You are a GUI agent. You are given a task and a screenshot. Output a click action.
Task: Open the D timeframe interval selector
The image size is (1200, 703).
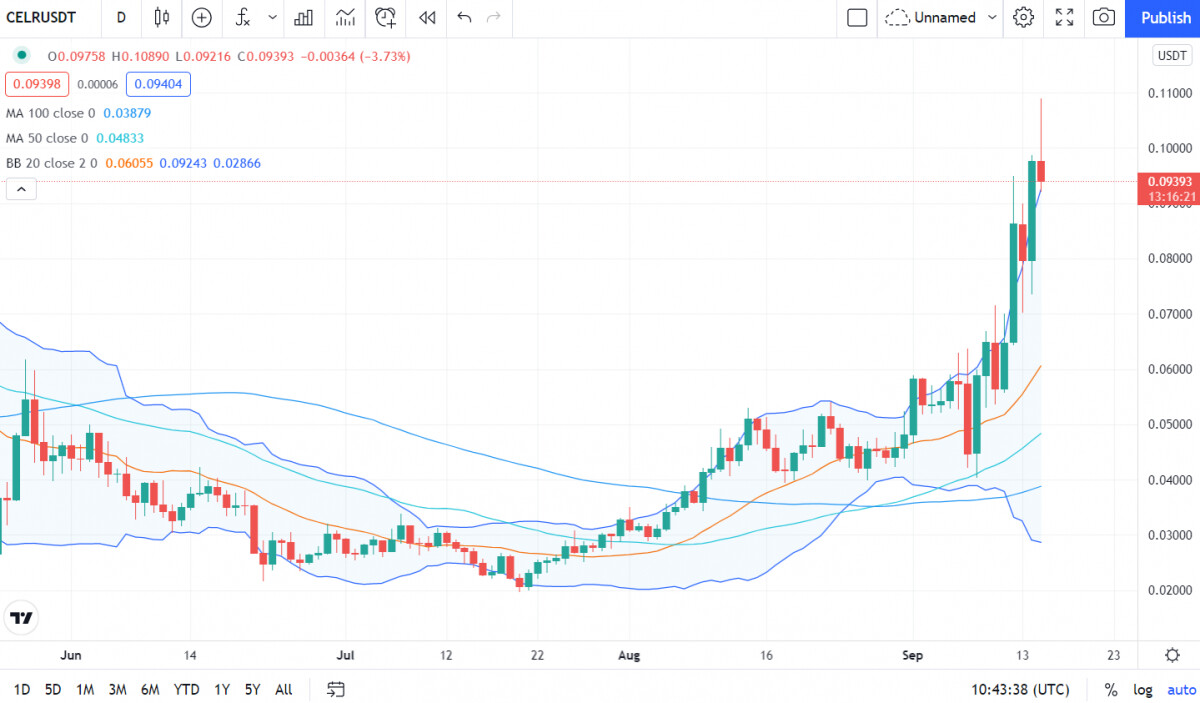pos(121,17)
